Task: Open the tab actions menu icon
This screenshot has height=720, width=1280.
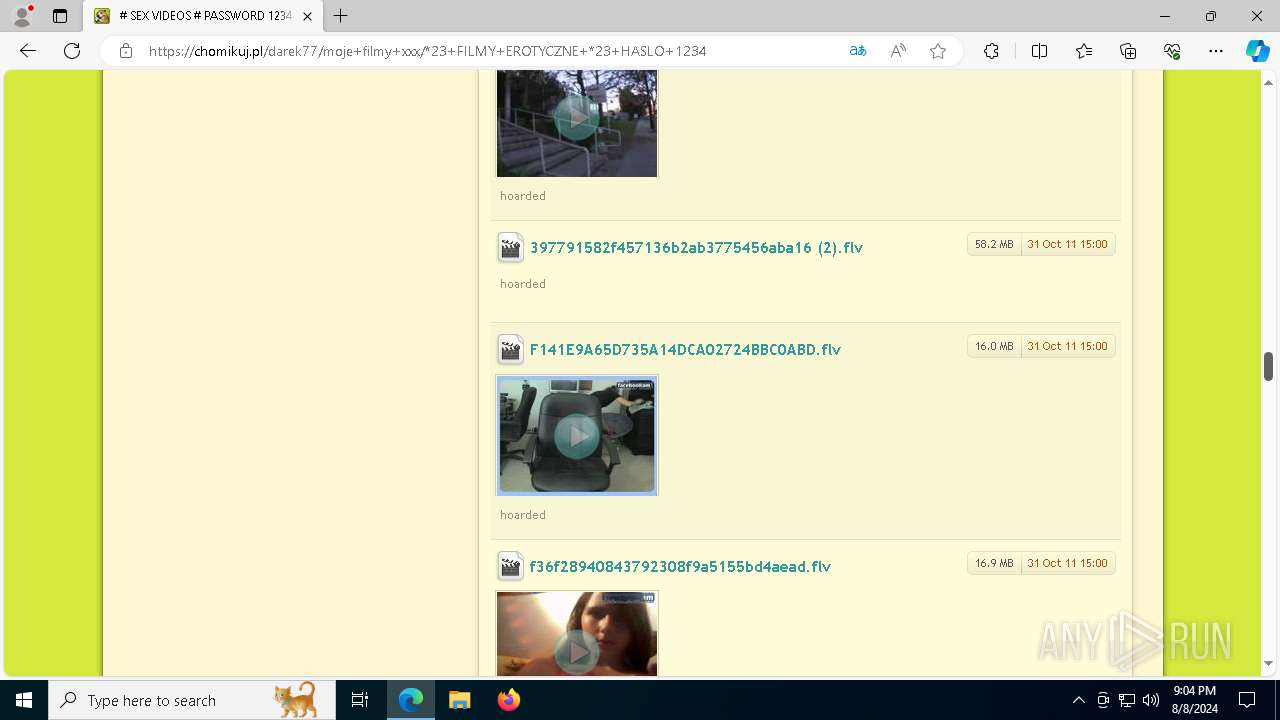Action: point(60,16)
